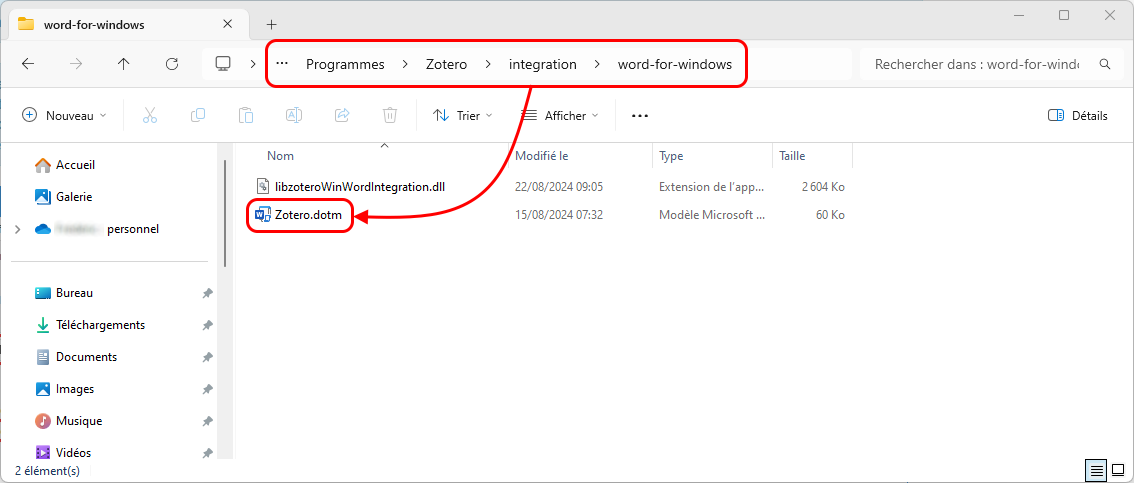The image size is (1134, 483).
Task: Toggle the Détails pane button
Action: click(x=1078, y=116)
